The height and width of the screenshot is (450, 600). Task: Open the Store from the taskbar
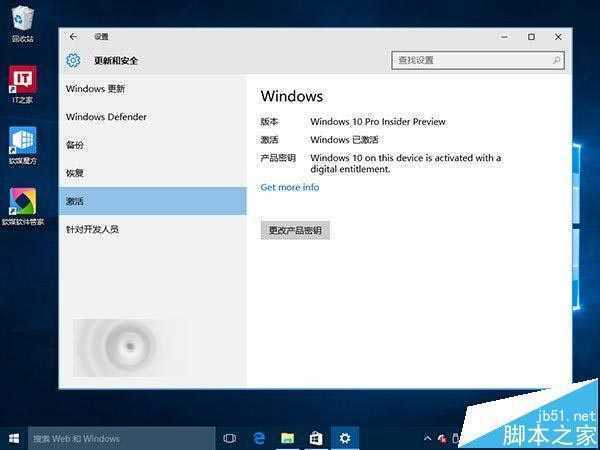click(x=316, y=438)
